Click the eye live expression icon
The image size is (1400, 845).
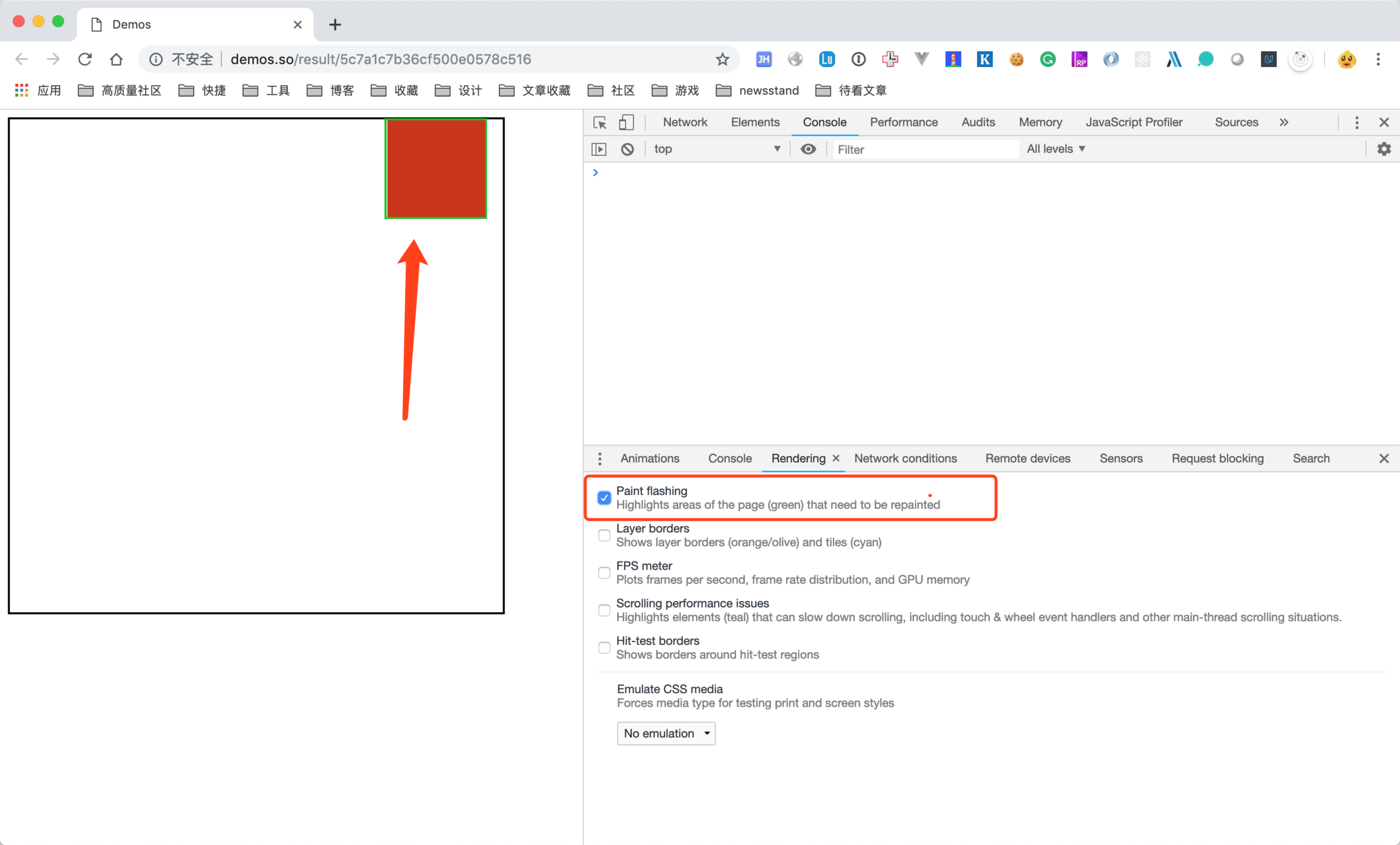pos(808,149)
